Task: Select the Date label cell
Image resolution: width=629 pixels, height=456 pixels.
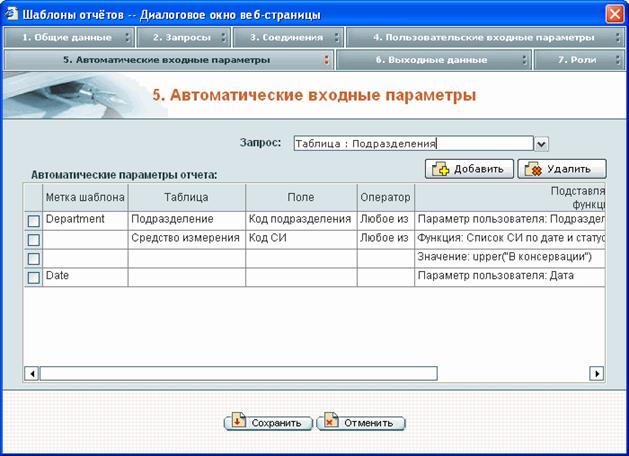Action: pyautogui.click(x=85, y=277)
